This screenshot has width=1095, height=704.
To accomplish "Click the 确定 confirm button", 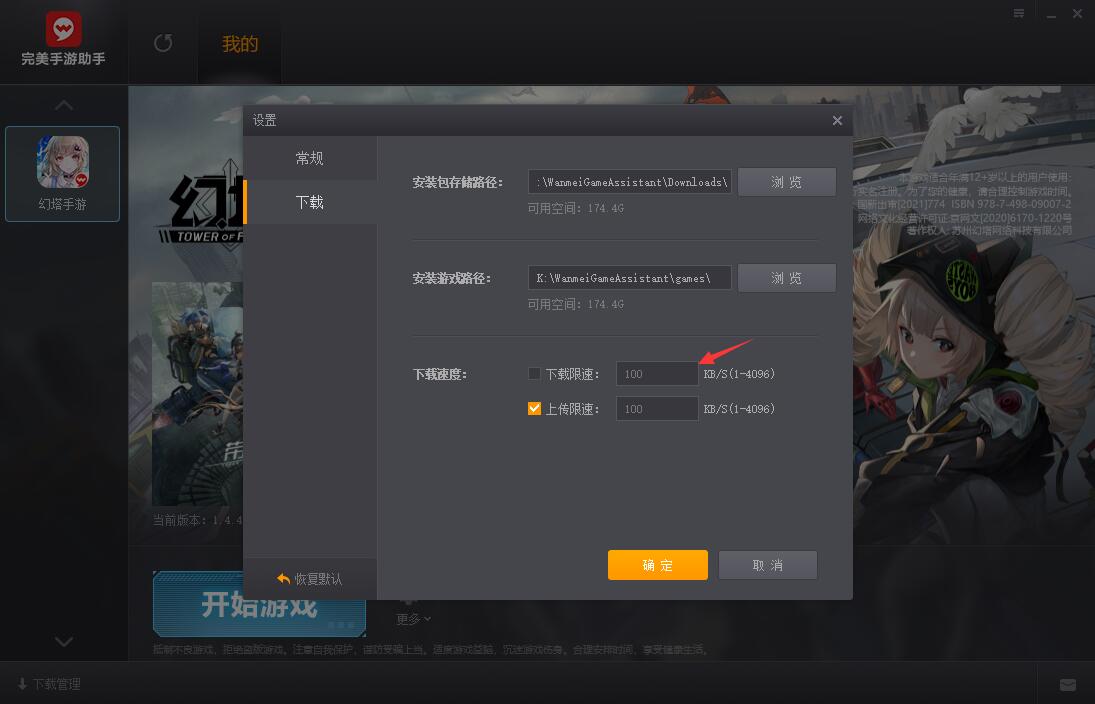I will click(x=657, y=565).
